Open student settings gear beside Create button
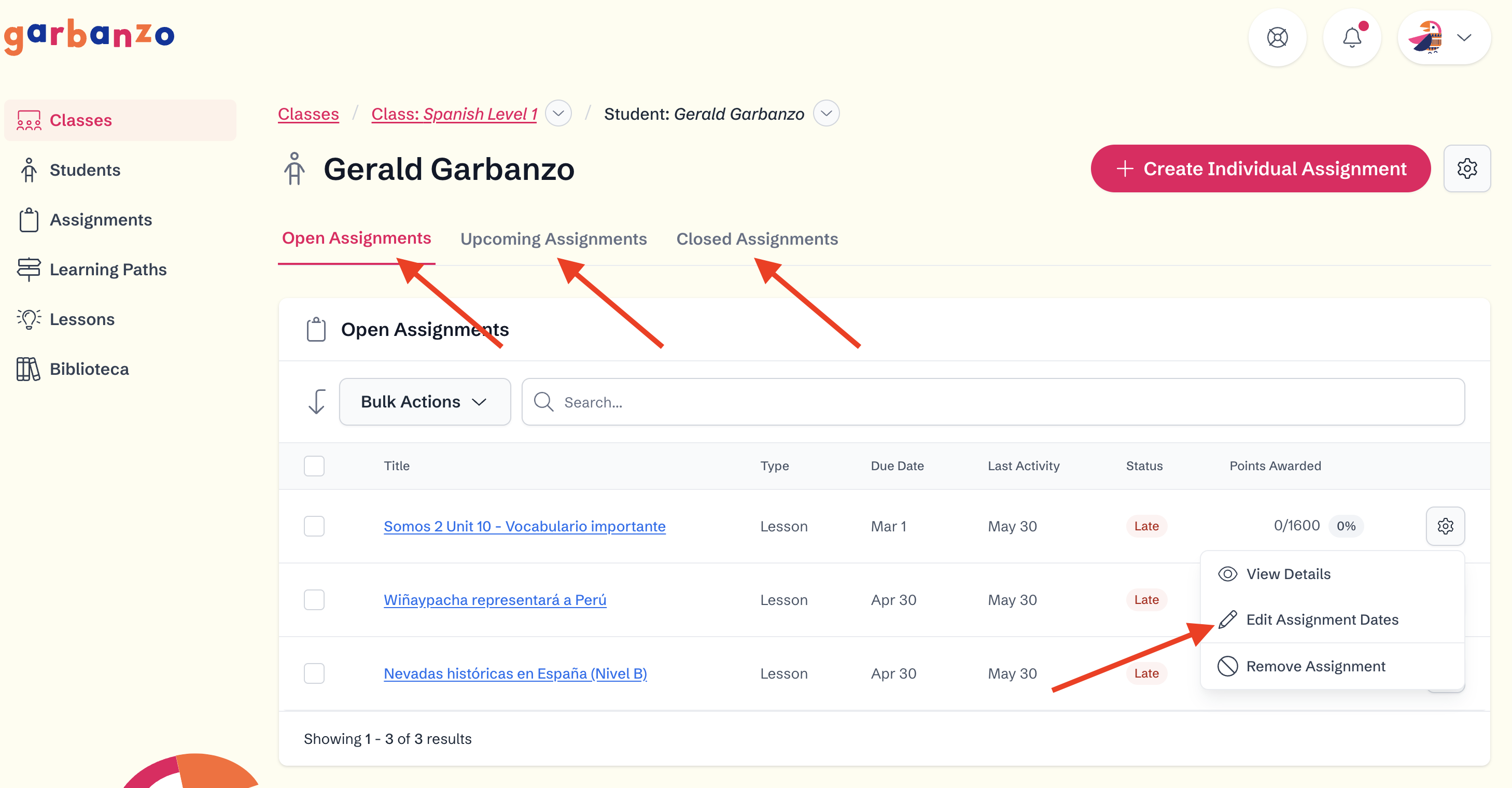1512x788 pixels. point(1466,168)
